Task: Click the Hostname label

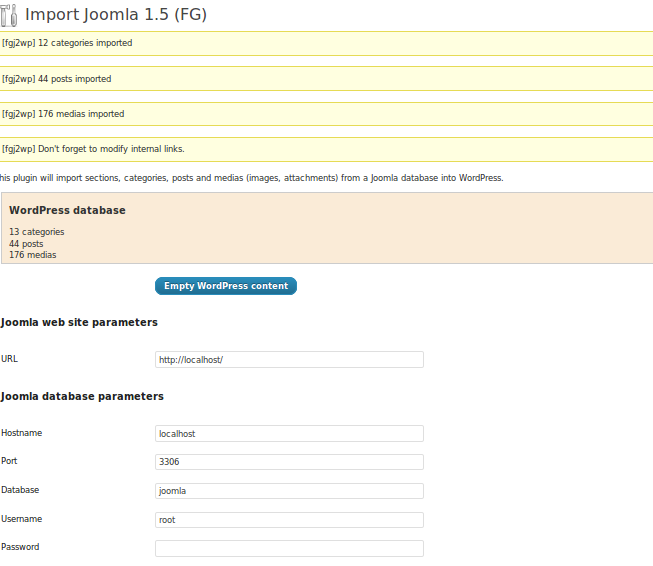Action: click(x=22, y=433)
